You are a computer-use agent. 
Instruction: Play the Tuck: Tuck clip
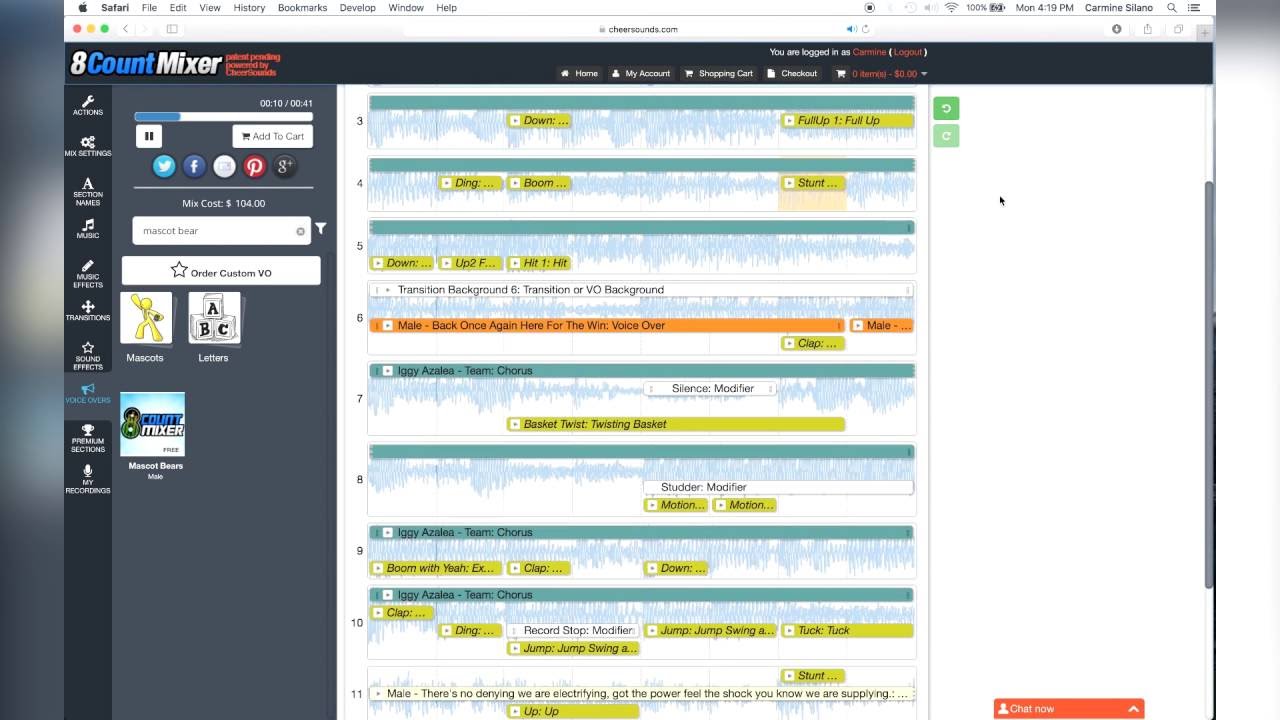tap(788, 631)
